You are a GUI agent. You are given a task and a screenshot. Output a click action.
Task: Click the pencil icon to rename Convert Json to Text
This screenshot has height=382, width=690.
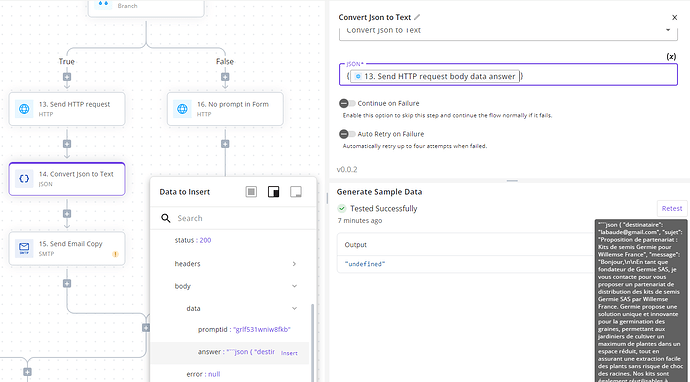[417, 17]
